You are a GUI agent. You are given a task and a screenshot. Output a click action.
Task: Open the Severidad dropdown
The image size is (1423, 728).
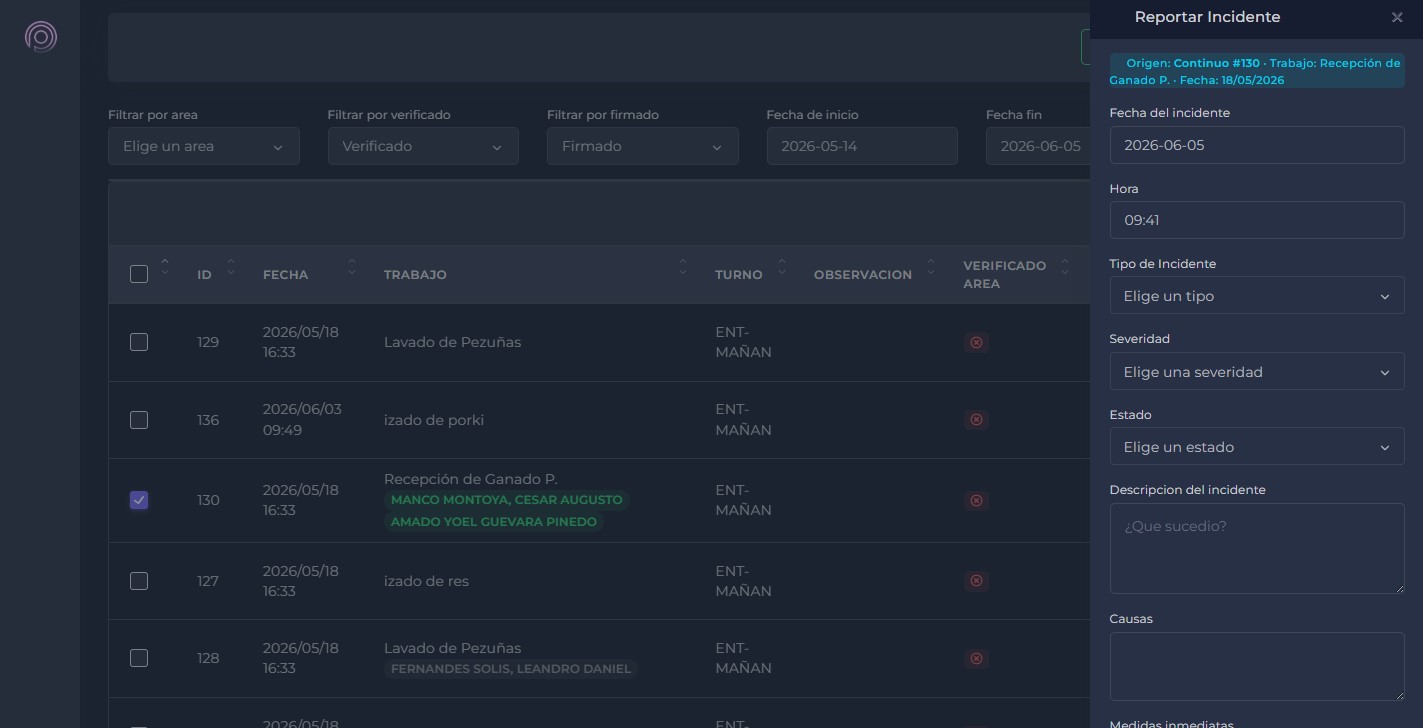[x=1257, y=372]
